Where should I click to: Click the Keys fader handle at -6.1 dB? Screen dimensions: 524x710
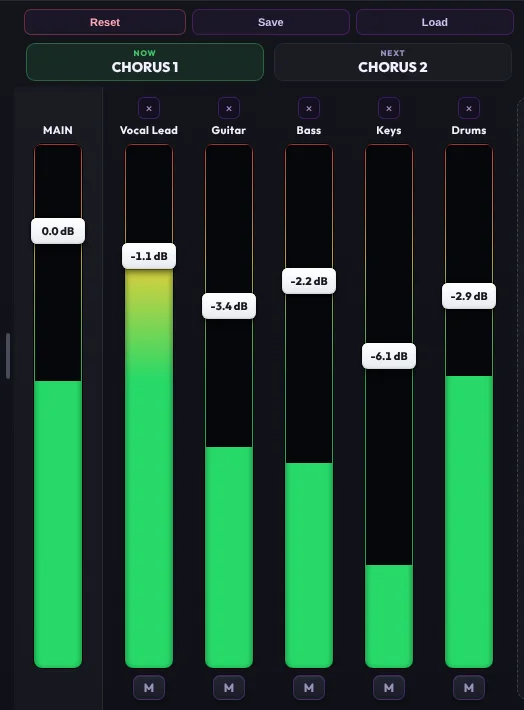[x=389, y=356]
